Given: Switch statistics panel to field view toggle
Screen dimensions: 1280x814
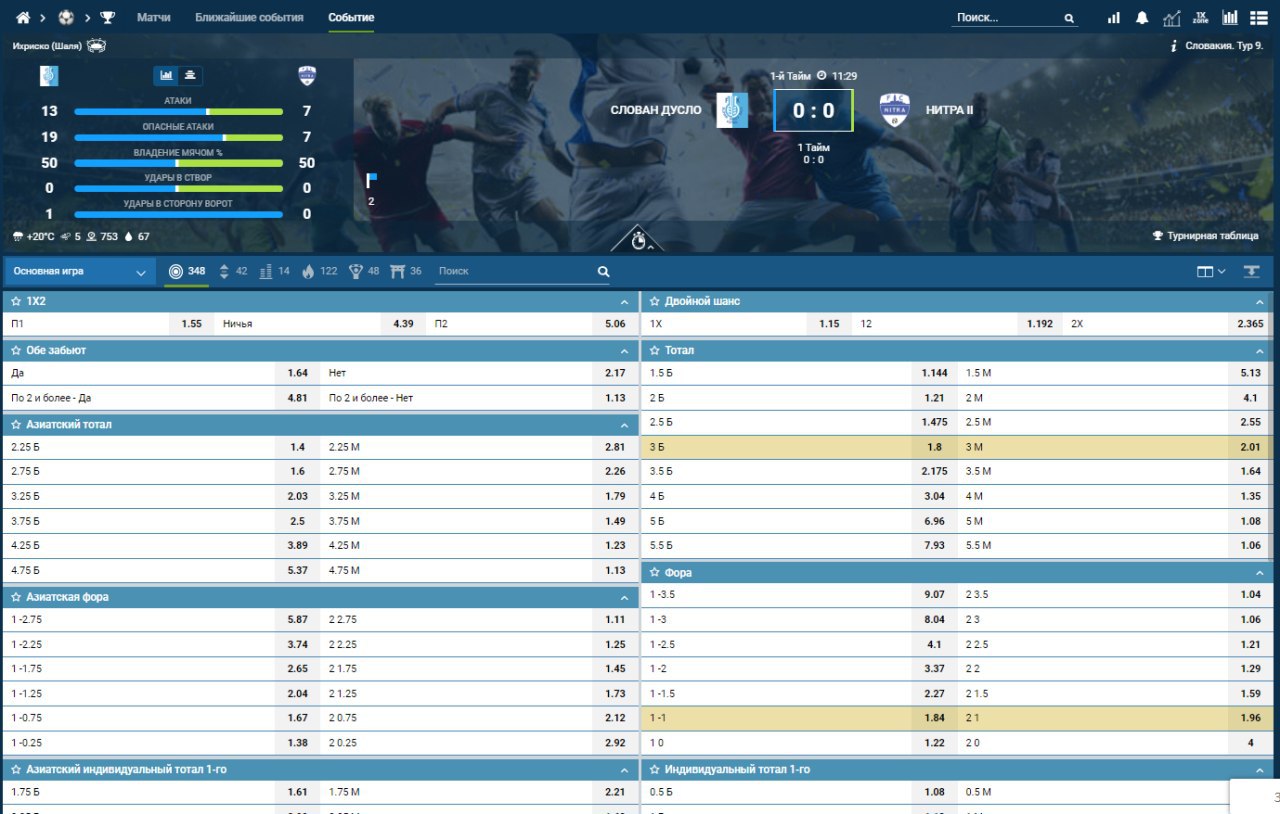Looking at the screenshot, I should click(x=189, y=75).
